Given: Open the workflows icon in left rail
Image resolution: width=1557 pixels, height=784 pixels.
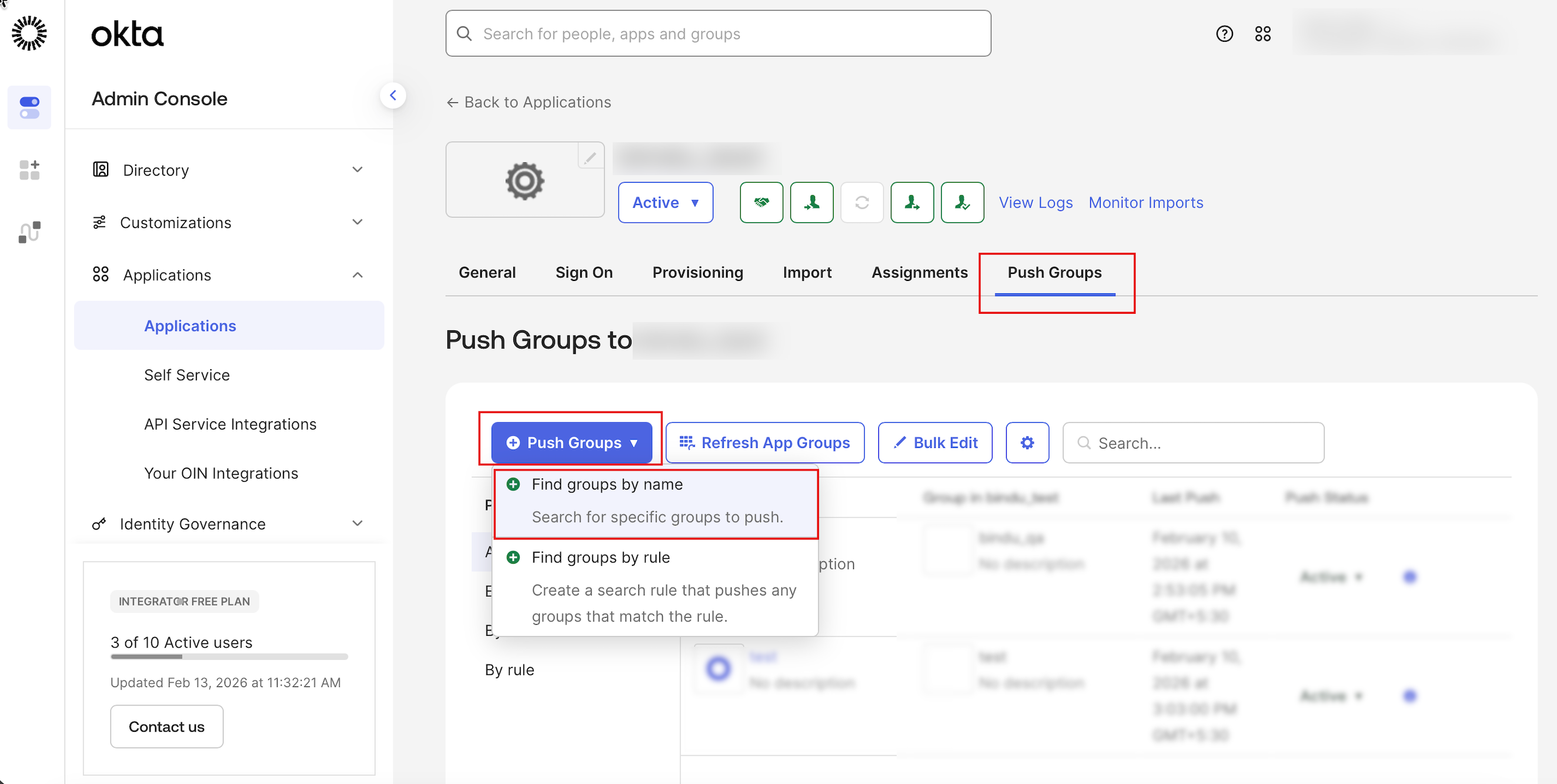Looking at the screenshot, I should 29,232.
